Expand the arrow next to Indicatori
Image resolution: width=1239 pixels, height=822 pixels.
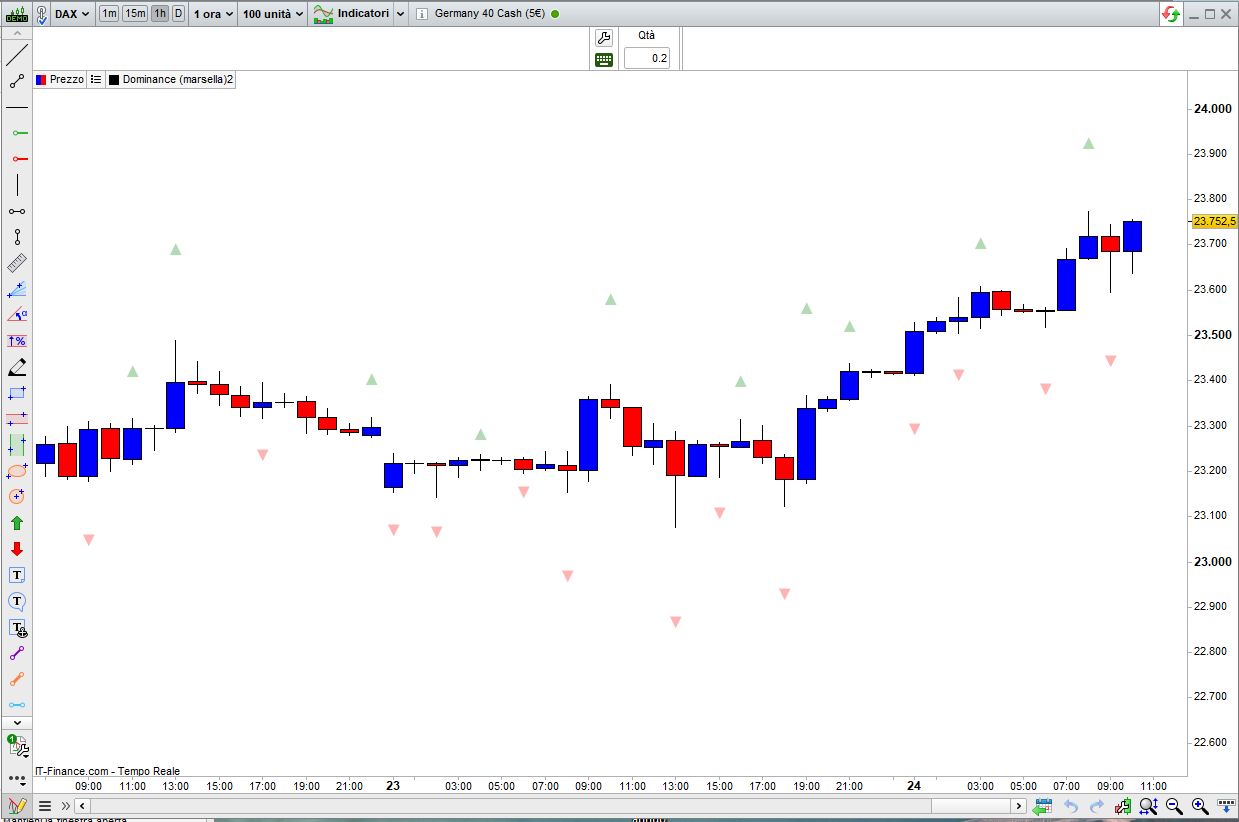[400, 14]
